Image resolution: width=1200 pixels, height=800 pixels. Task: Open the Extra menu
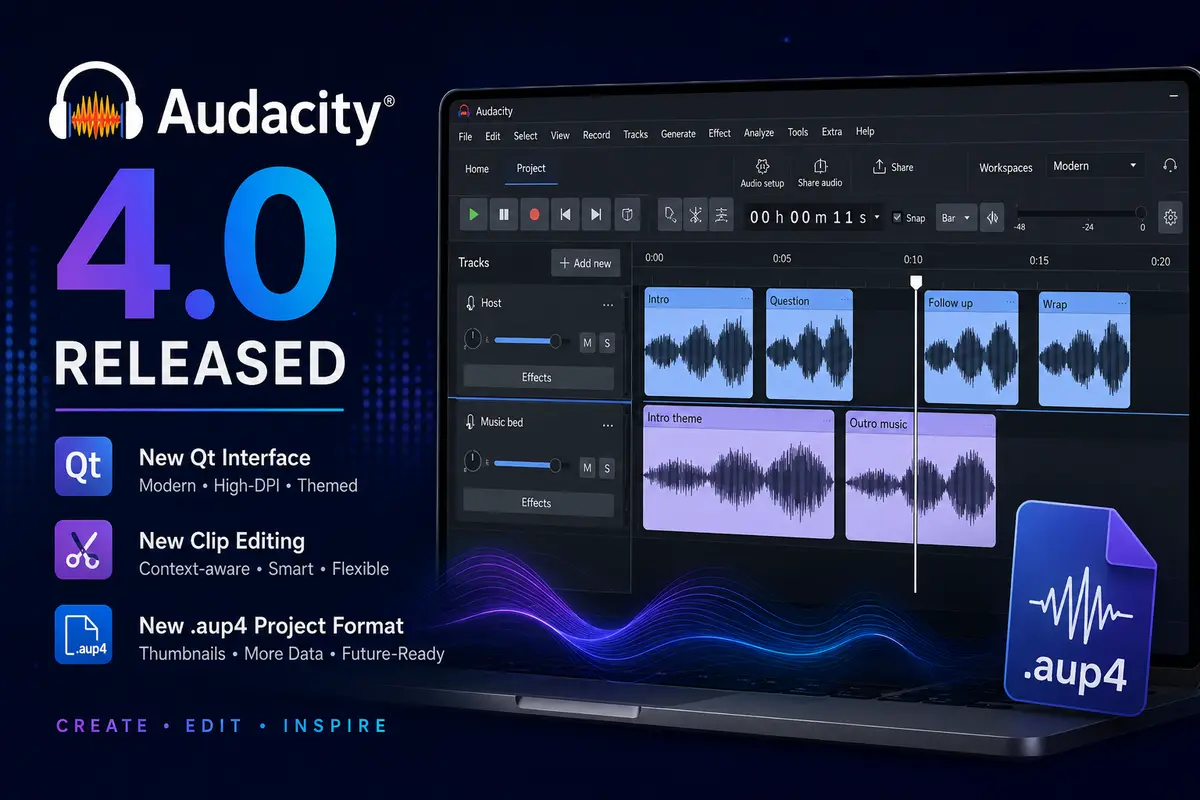[832, 132]
